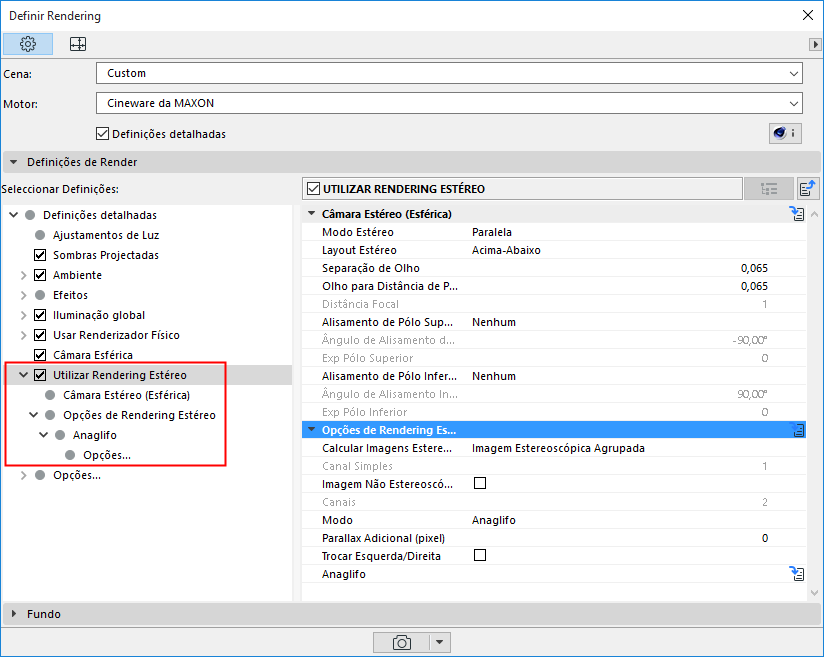
Task: Expand the Ambiente tree node
Action: point(24,275)
